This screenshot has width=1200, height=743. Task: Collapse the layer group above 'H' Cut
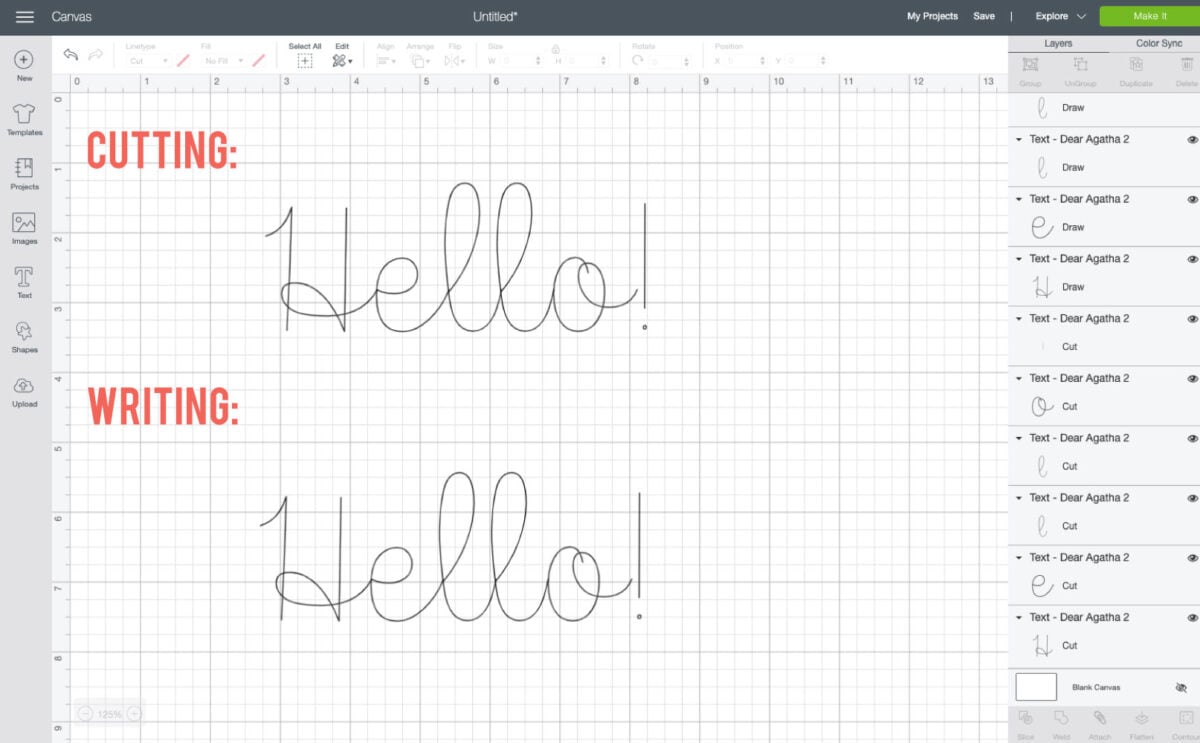tap(1019, 618)
